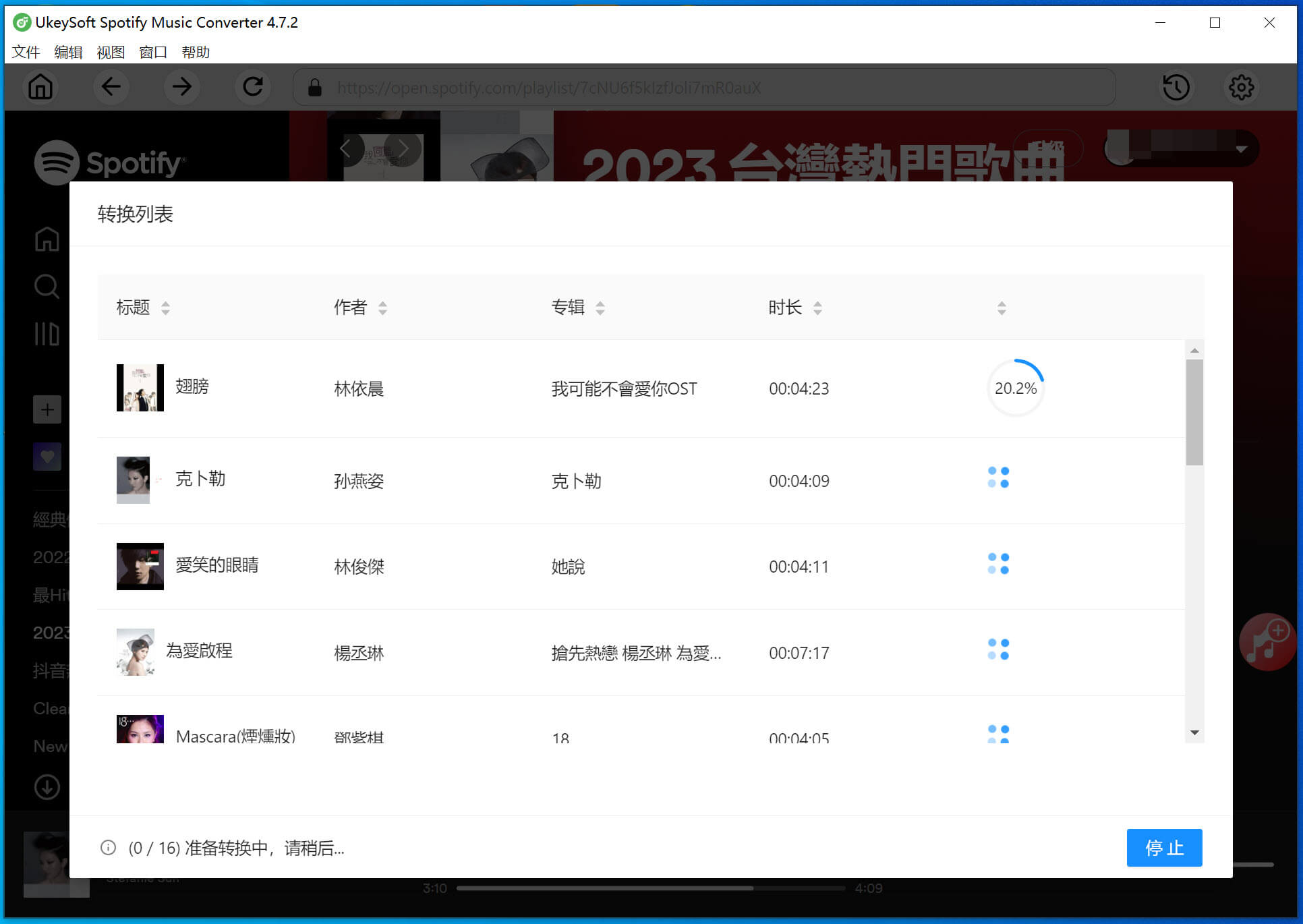
Task: Click the padlock icon in the address bar
Action: [315, 88]
